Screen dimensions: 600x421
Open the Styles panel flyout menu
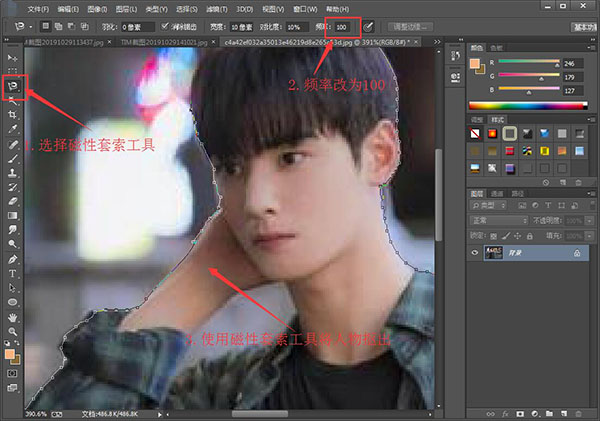pyautogui.click(x=591, y=120)
